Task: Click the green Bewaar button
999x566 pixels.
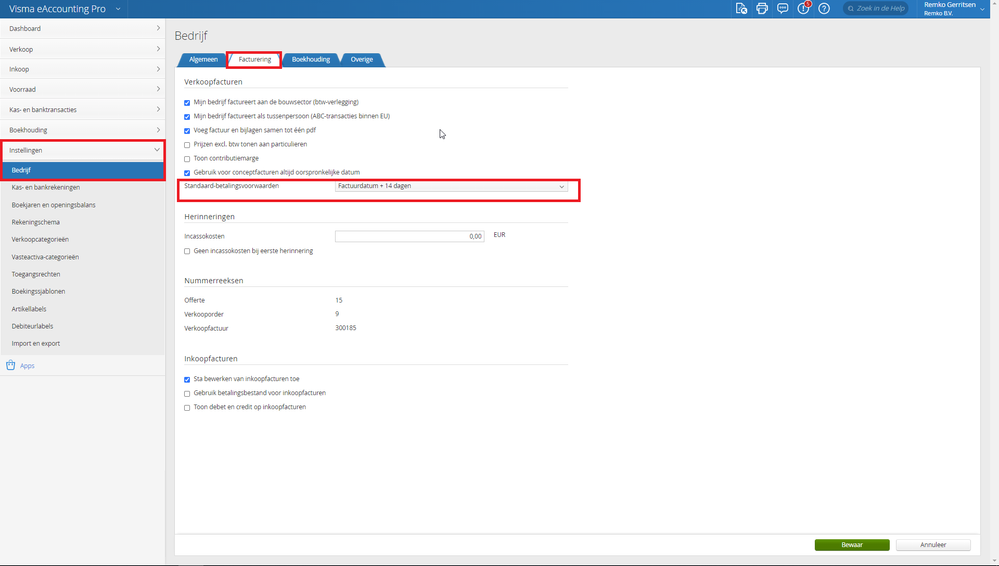Action: coord(852,545)
